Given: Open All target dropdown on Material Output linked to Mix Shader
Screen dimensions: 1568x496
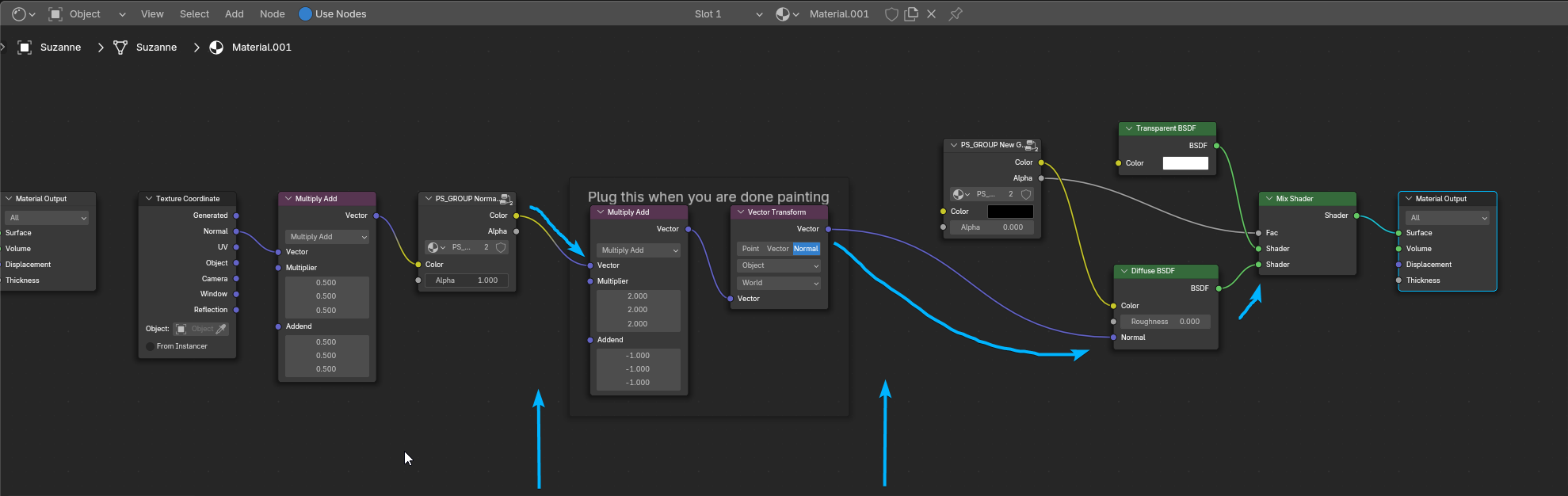Looking at the screenshot, I should [x=1448, y=218].
